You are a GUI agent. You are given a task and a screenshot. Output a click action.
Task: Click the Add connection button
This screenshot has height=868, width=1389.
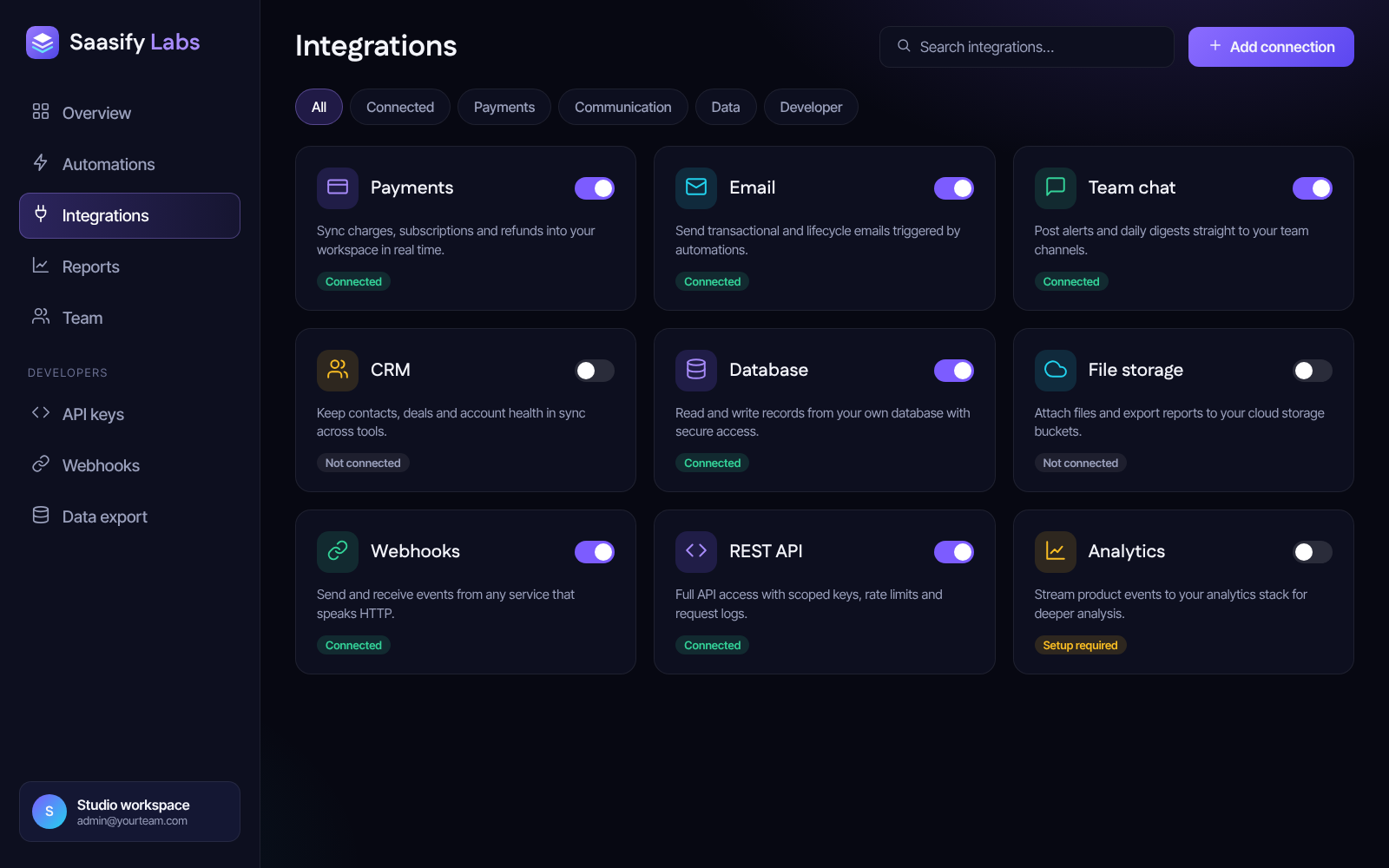coord(1271,47)
